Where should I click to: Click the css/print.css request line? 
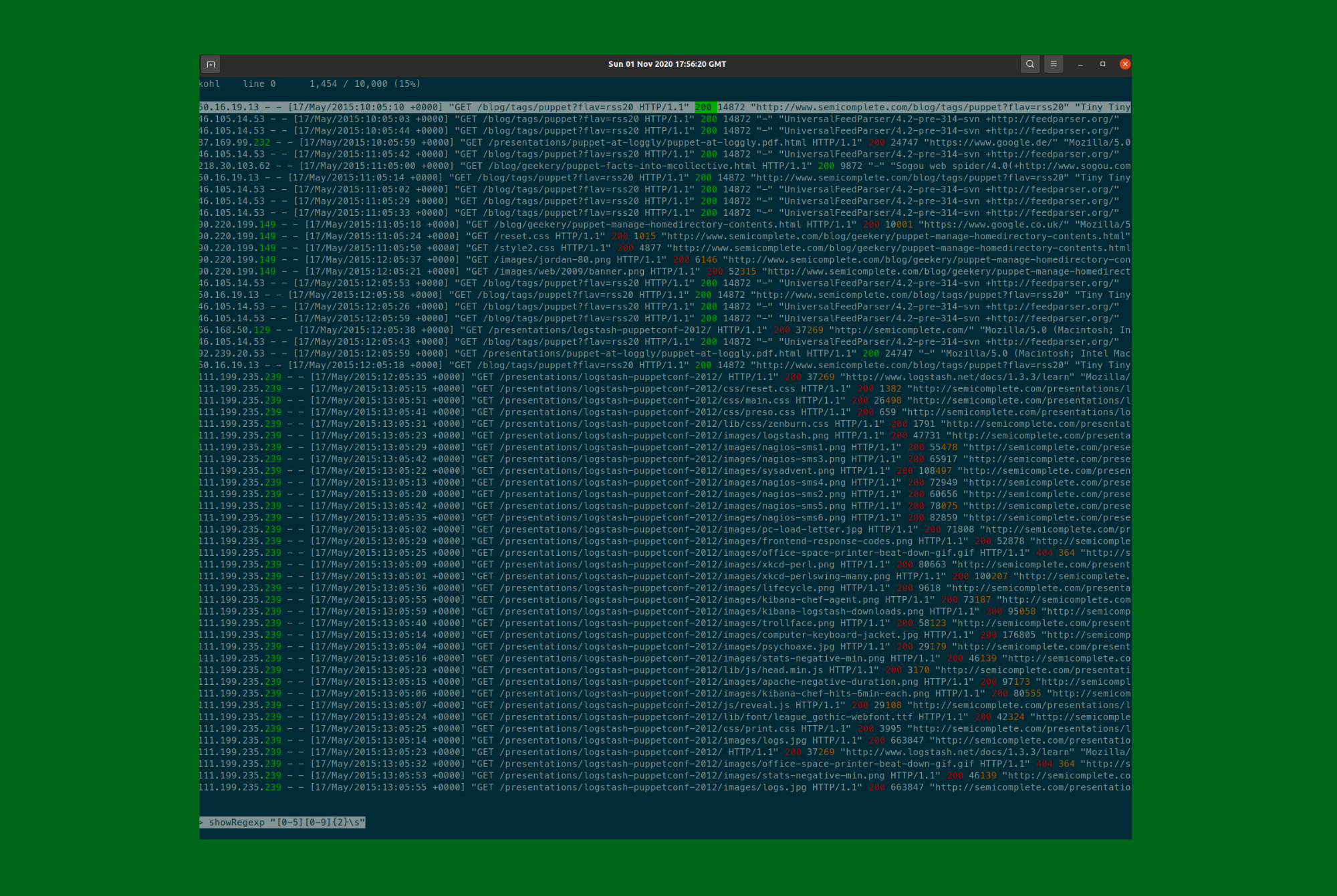point(665,728)
